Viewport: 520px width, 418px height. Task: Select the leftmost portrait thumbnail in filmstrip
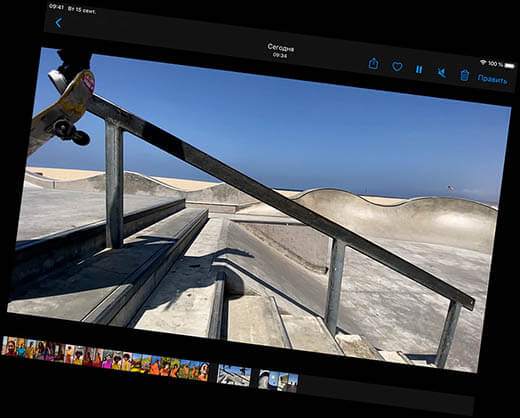9,347
